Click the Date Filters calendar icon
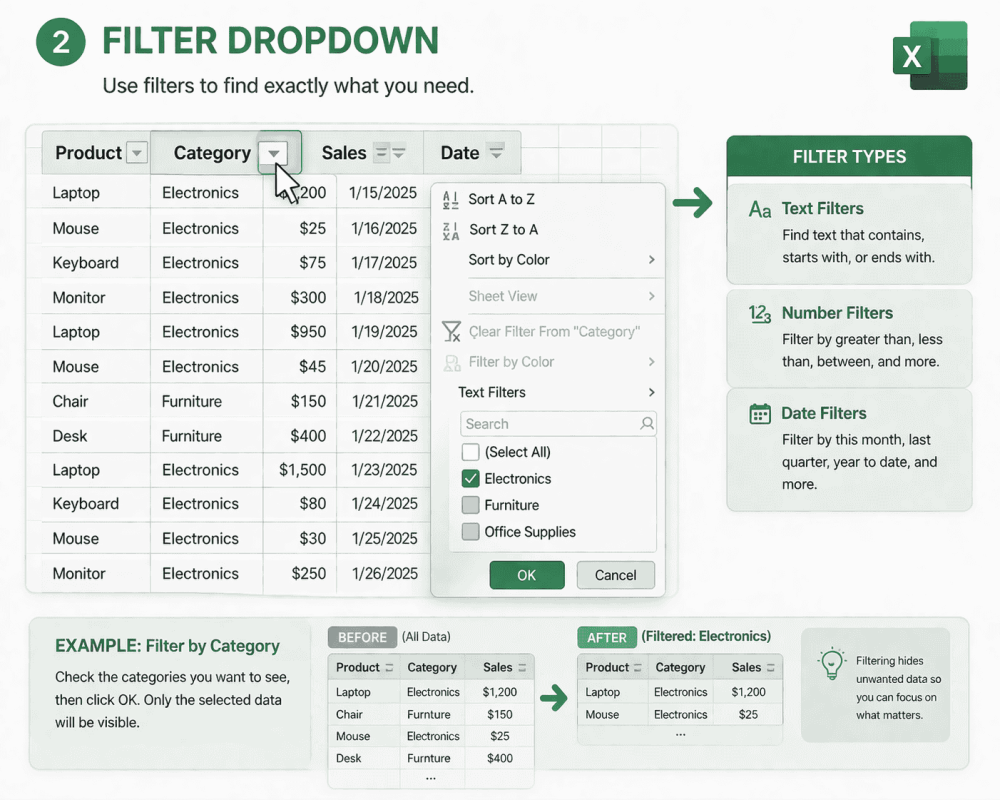The height and width of the screenshot is (800, 1000). pos(758,413)
